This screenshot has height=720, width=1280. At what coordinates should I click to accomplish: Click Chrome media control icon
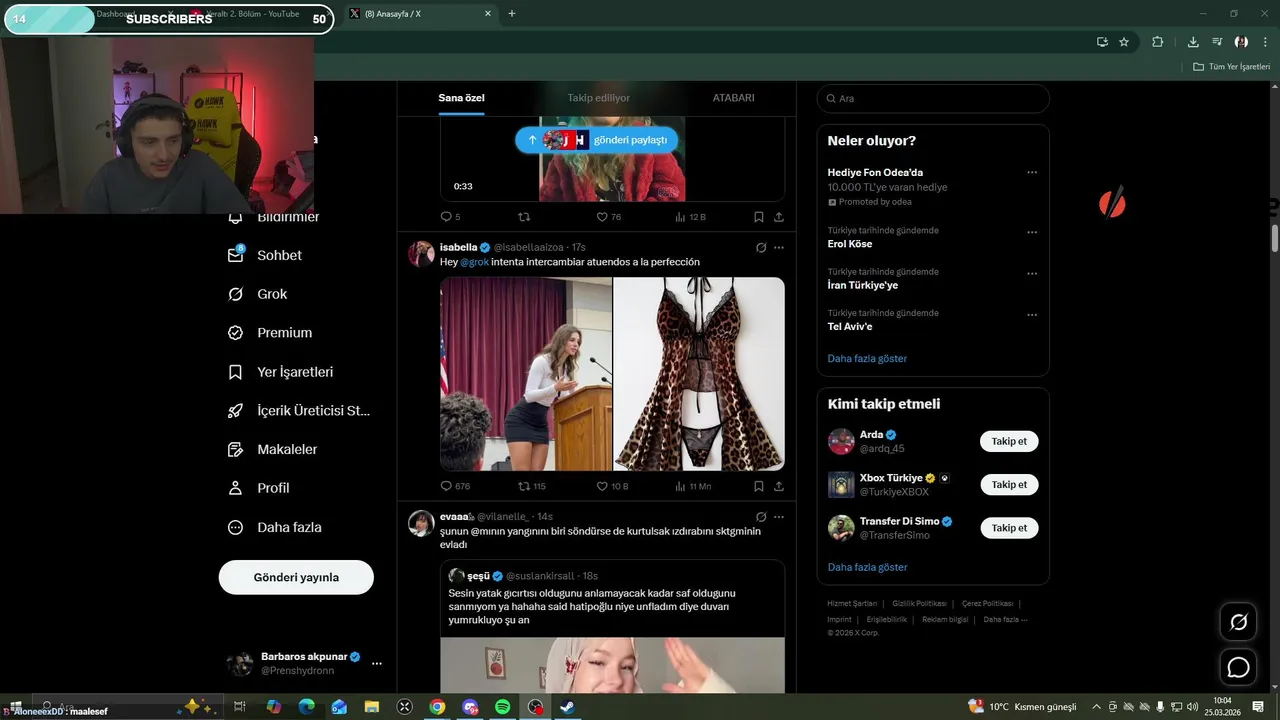pyautogui.click(x=1216, y=42)
